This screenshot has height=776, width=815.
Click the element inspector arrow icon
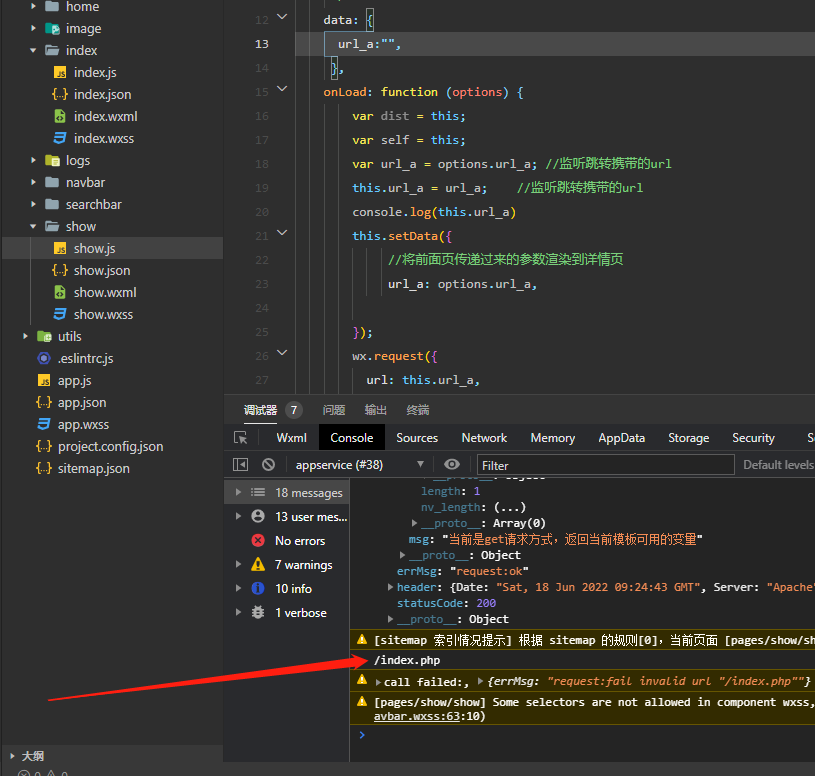(x=241, y=438)
